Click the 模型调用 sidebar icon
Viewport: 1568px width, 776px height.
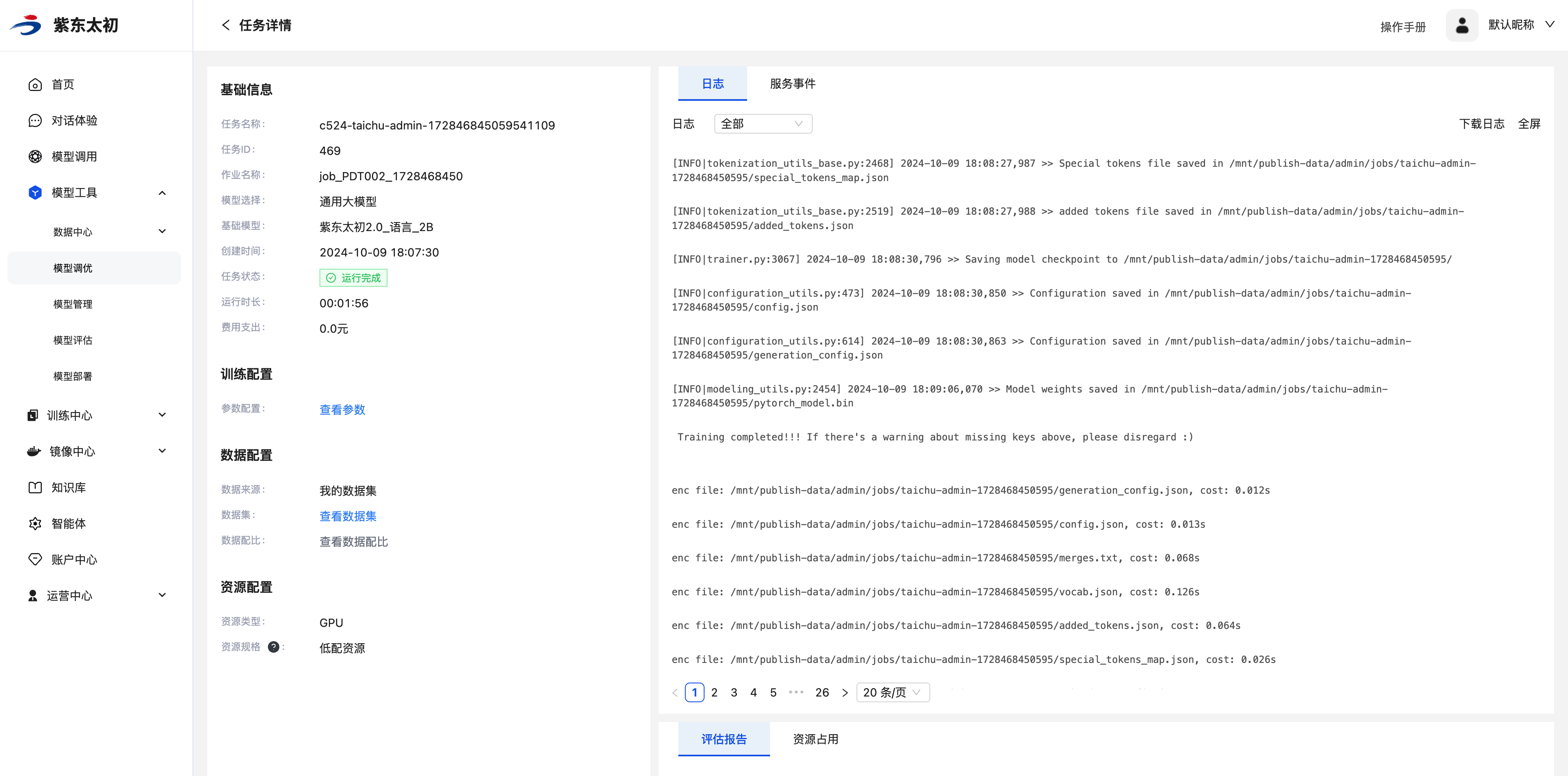pyautogui.click(x=35, y=157)
